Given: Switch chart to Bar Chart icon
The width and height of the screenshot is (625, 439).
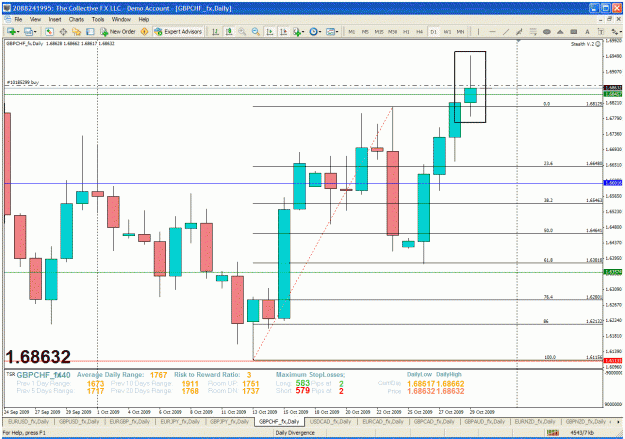Looking at the screenshot, I should click(215, 31).
